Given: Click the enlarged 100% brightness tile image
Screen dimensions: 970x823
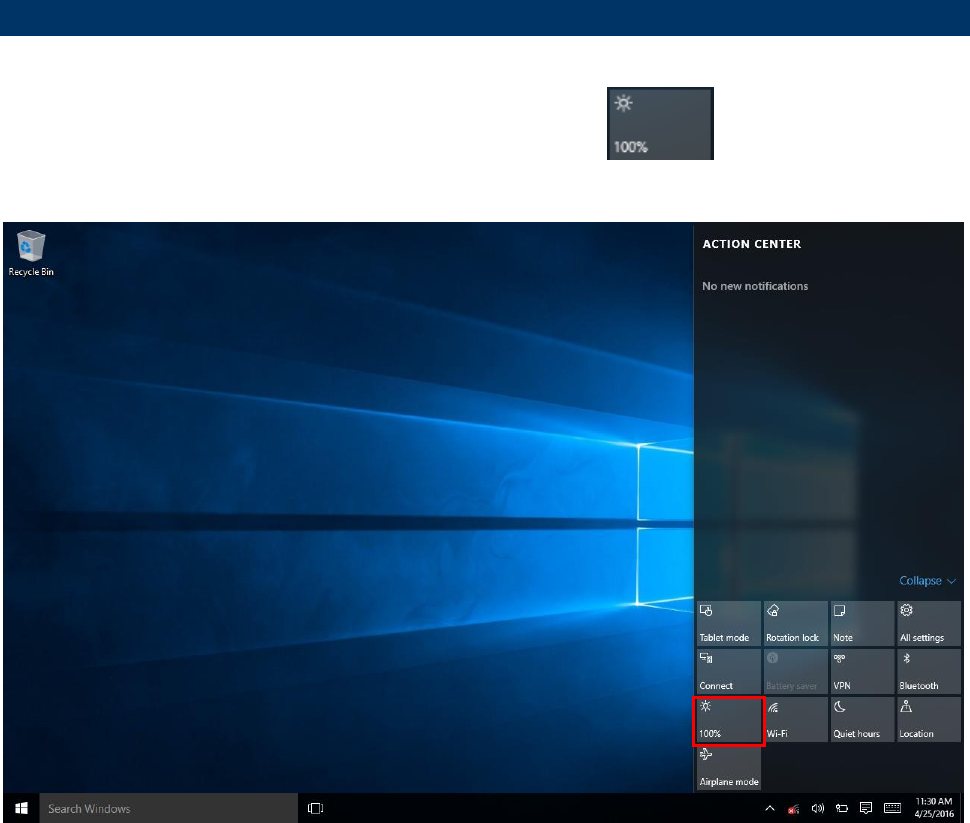Looking at the screenshot, I should (x=660, y=123).
